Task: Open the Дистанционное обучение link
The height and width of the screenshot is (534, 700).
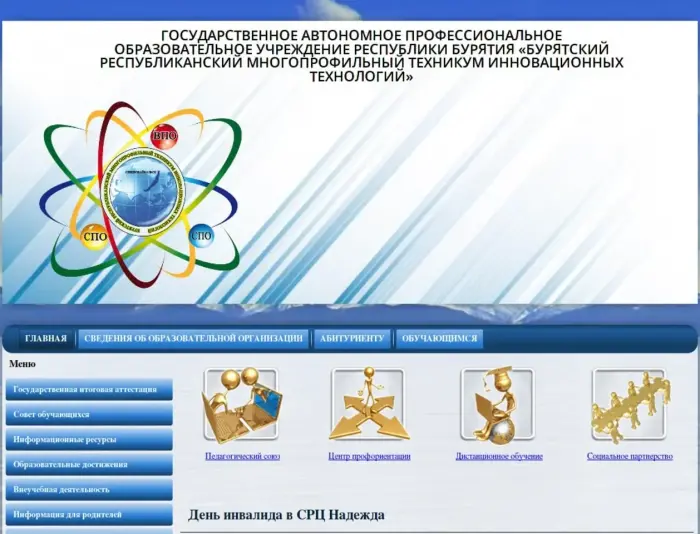Action: [499, 456]
